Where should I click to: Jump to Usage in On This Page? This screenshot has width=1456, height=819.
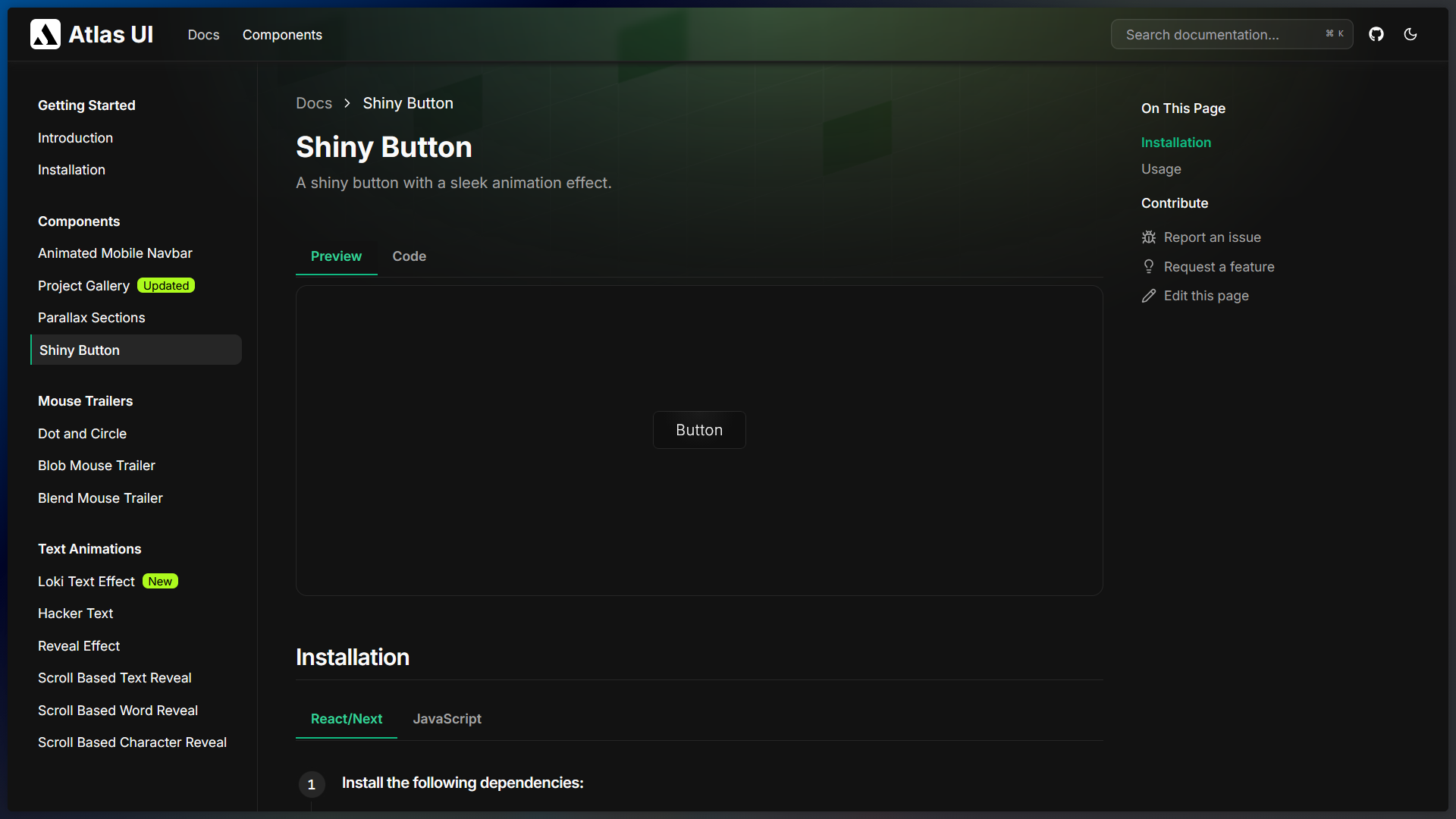[1161, 169]
